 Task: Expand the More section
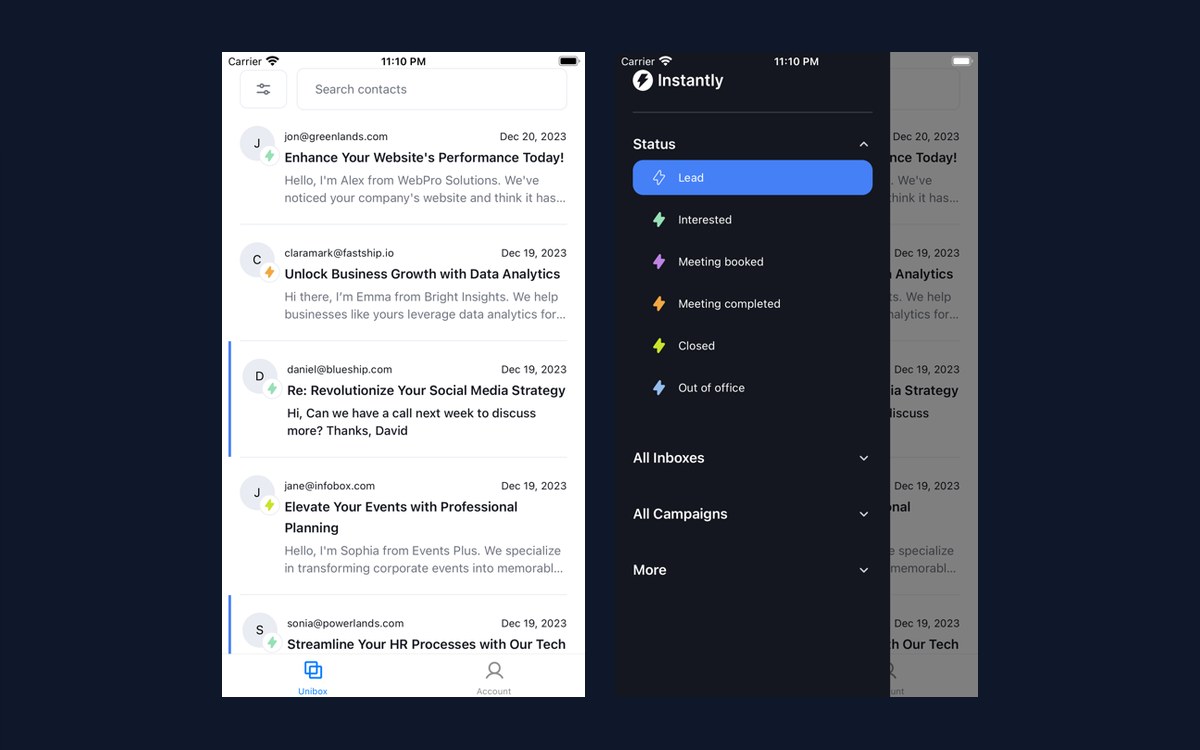pos(864,570)
